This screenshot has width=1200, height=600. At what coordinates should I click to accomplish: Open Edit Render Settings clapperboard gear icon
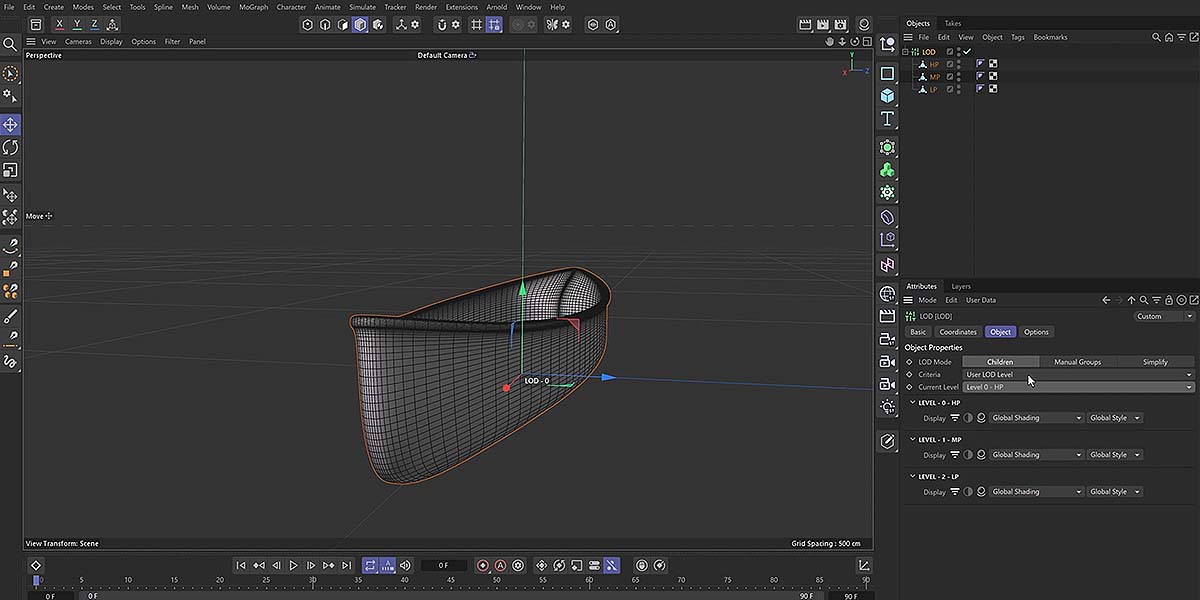[x=841, y=24]
